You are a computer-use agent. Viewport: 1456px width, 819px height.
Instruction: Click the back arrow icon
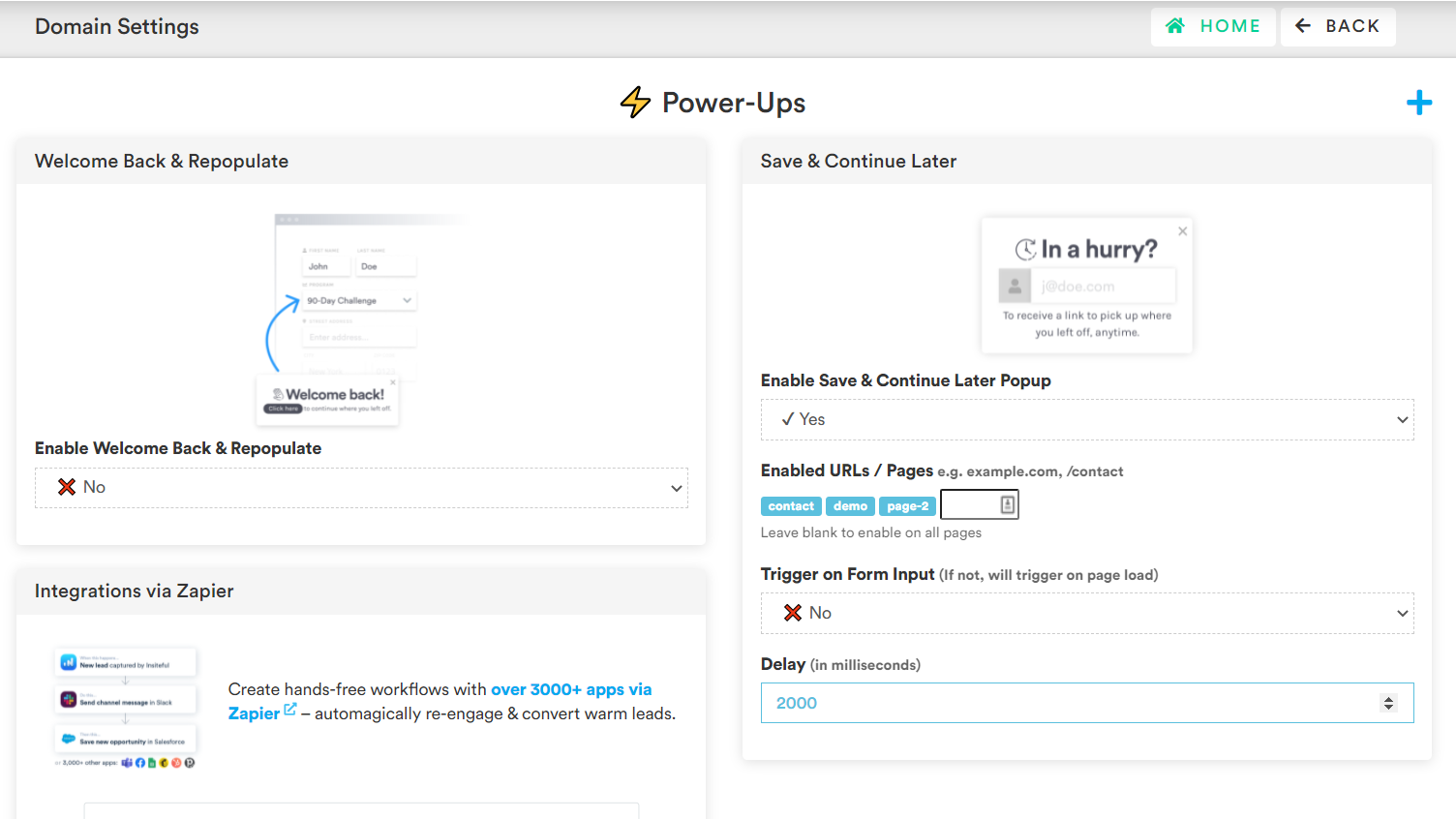[x=1303, y=26]
